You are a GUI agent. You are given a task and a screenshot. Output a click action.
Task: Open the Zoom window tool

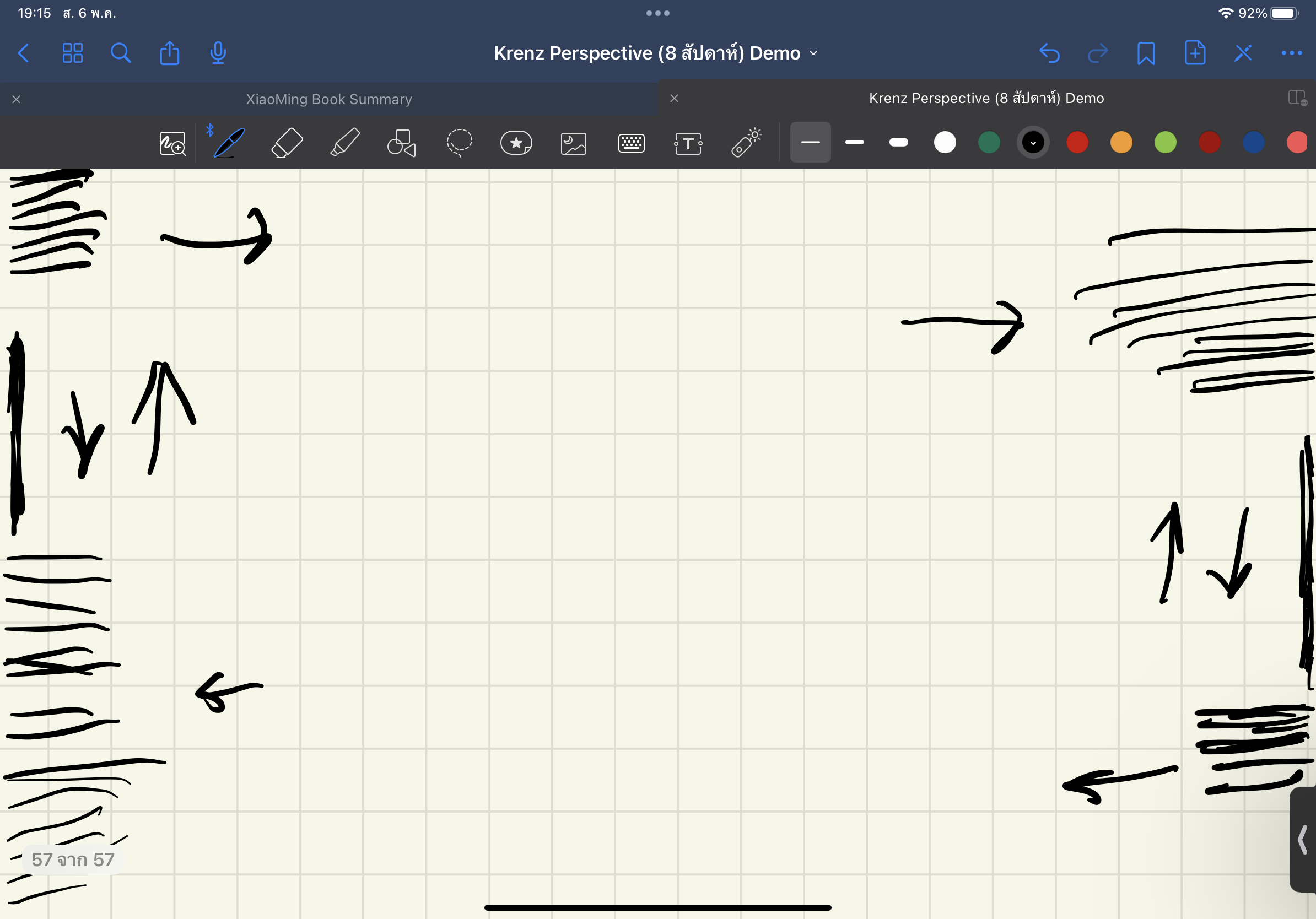(x=172, y=143)
